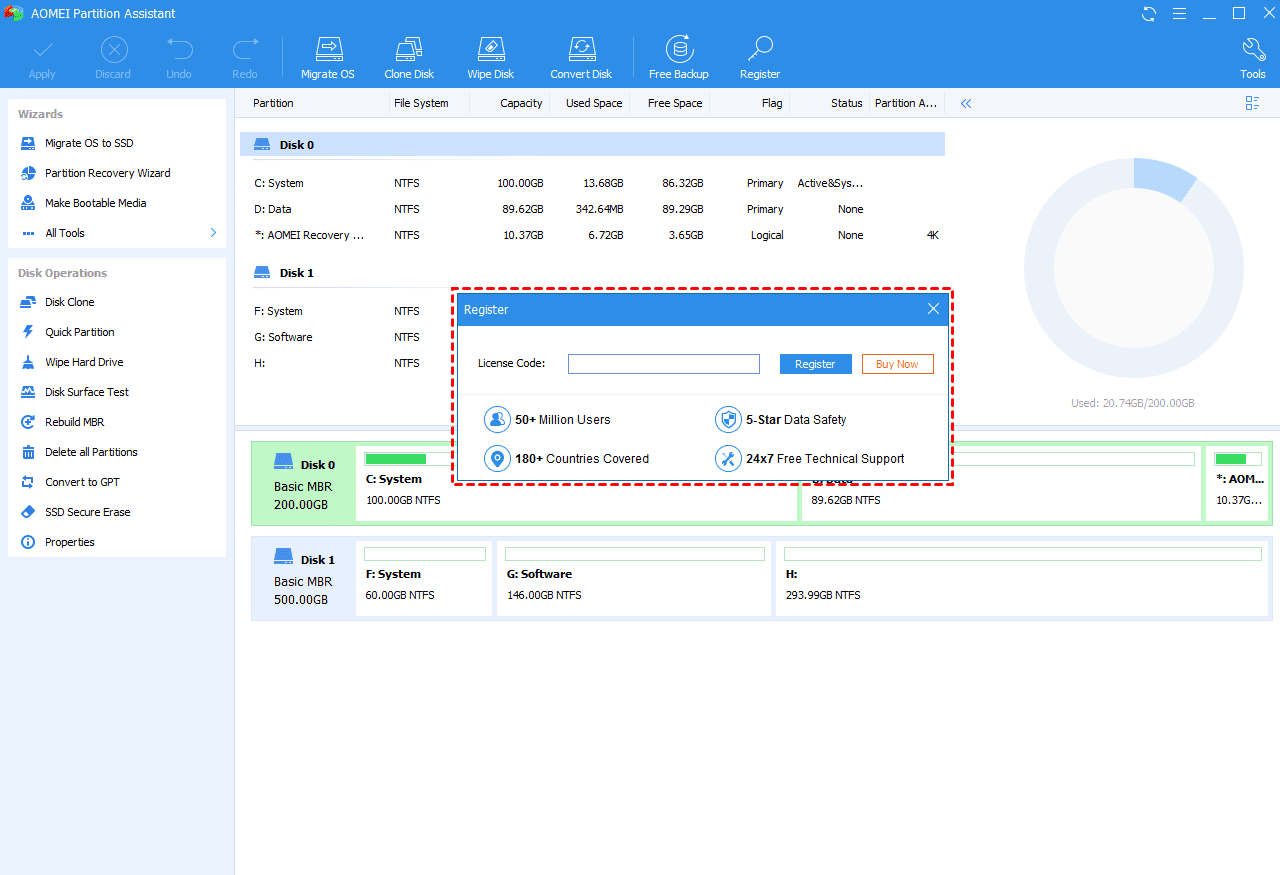Click the 5-Star Data Safety shield icon

tap(728, 420)
